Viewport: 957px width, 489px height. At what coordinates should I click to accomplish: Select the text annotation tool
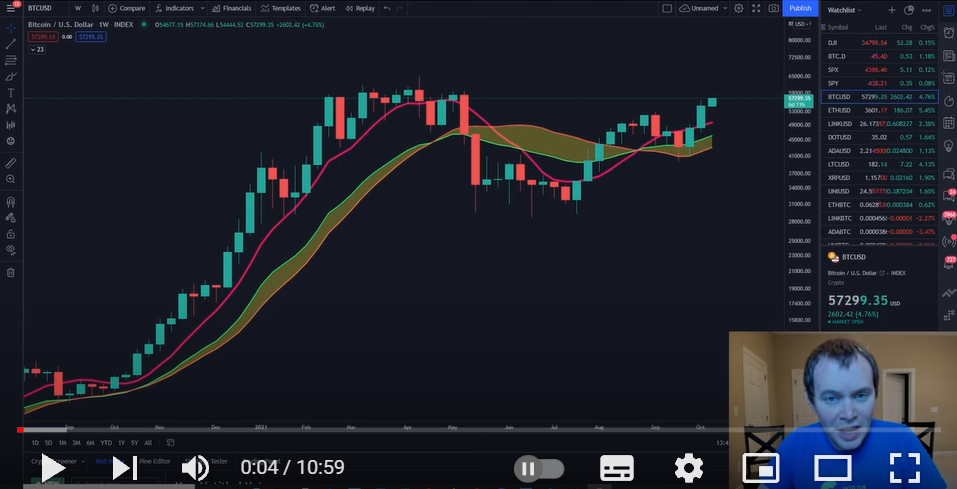pos(10,93)
